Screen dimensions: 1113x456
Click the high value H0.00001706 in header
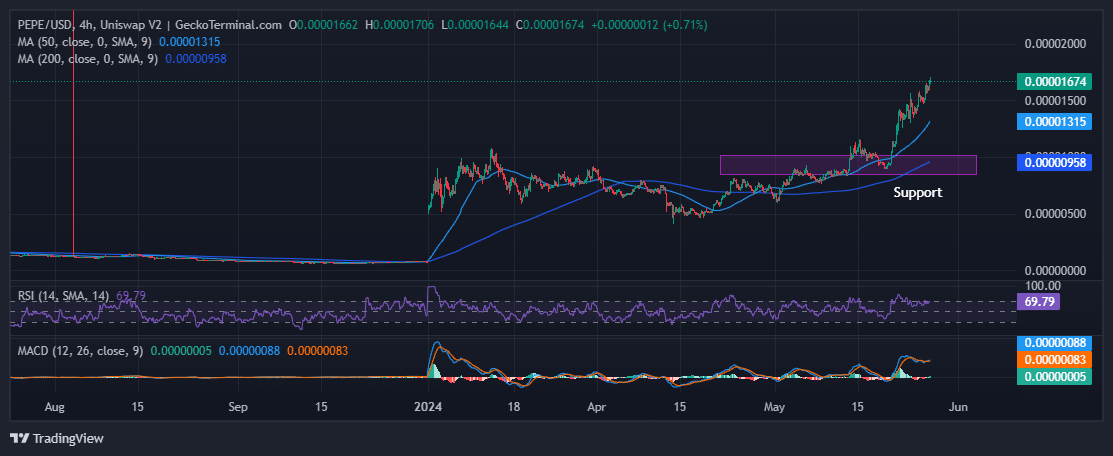(x=400, y=26)
